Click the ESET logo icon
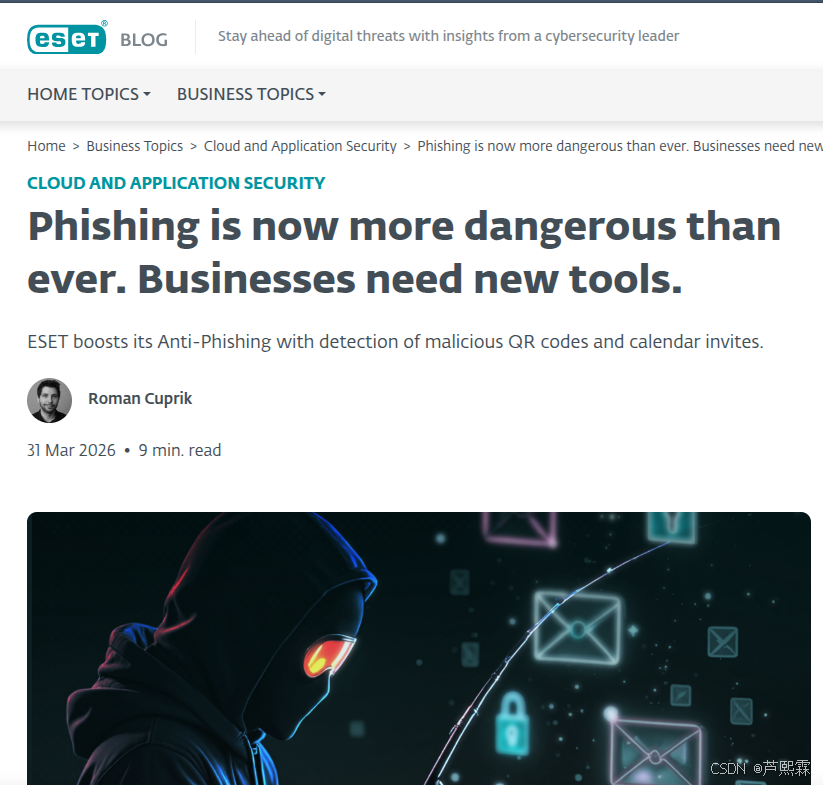The height and width of the screenshot is (785, 823). point(67,38)
